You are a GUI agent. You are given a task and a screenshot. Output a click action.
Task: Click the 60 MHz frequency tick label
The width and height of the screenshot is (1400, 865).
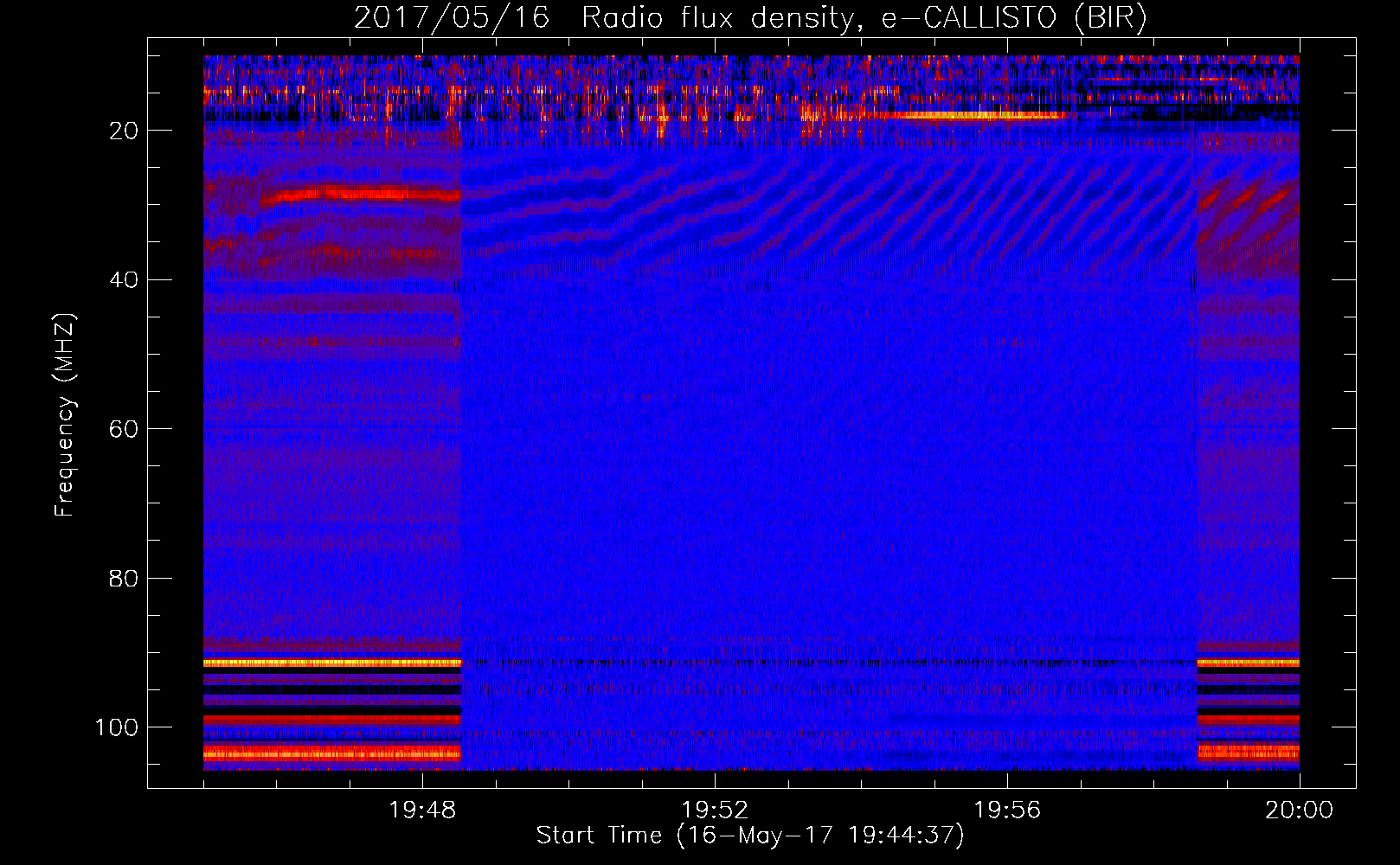pos(124,429)
